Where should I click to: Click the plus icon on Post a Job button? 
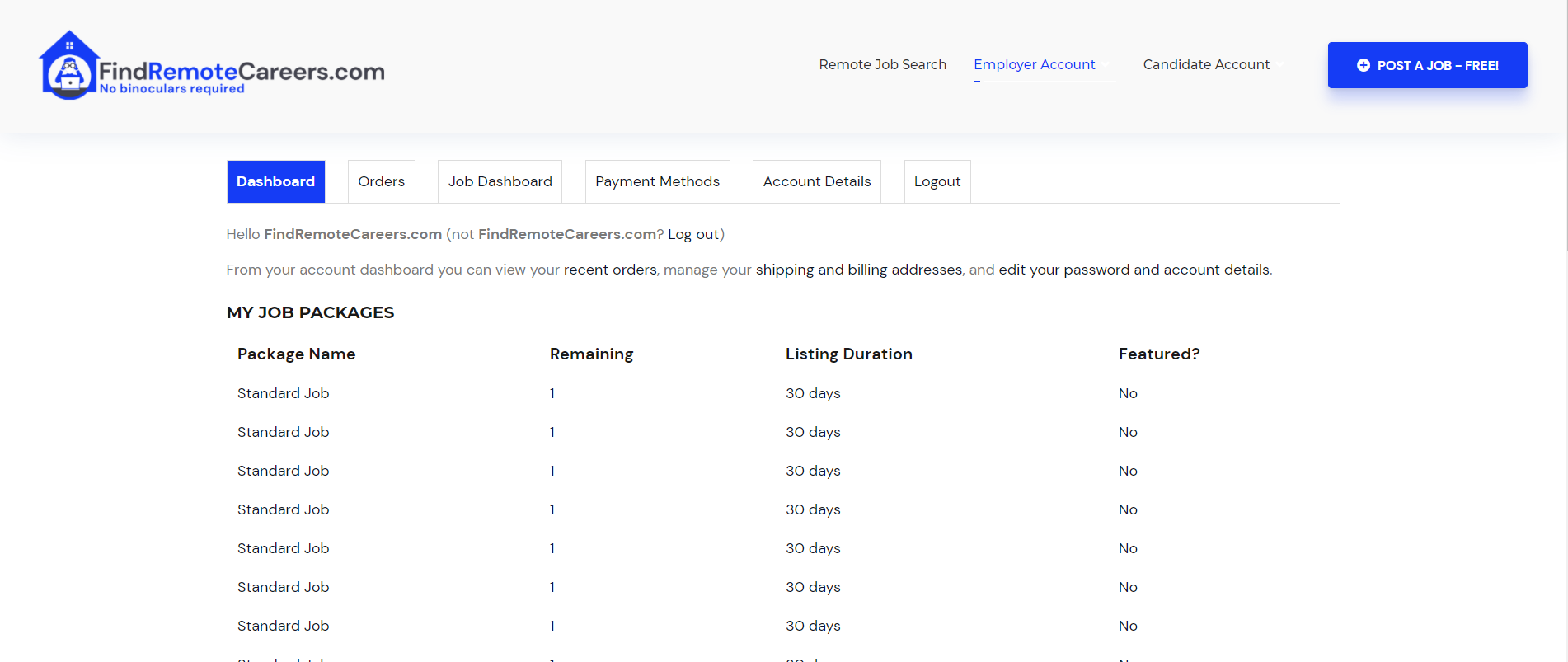pyautogui.click(x=1363, y=65)
